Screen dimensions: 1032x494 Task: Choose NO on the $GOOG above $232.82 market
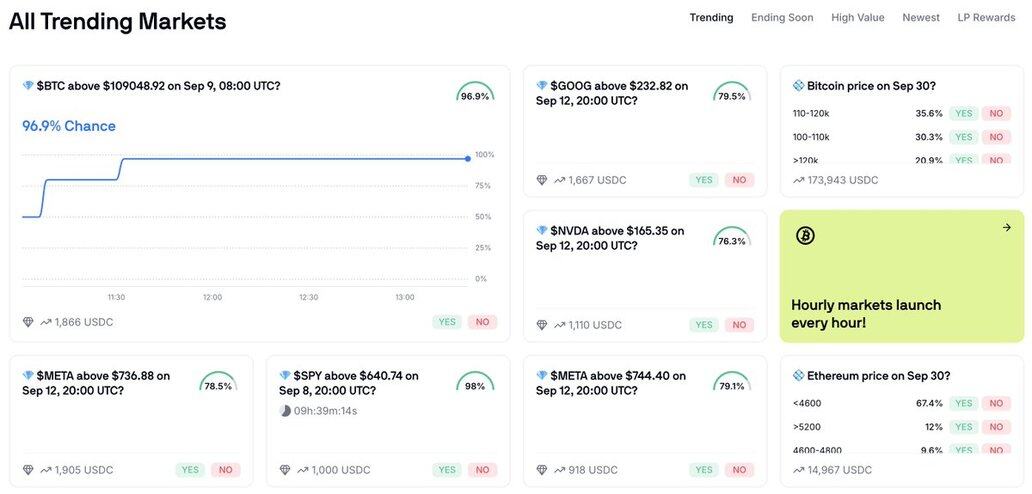[x=739, y=180]
